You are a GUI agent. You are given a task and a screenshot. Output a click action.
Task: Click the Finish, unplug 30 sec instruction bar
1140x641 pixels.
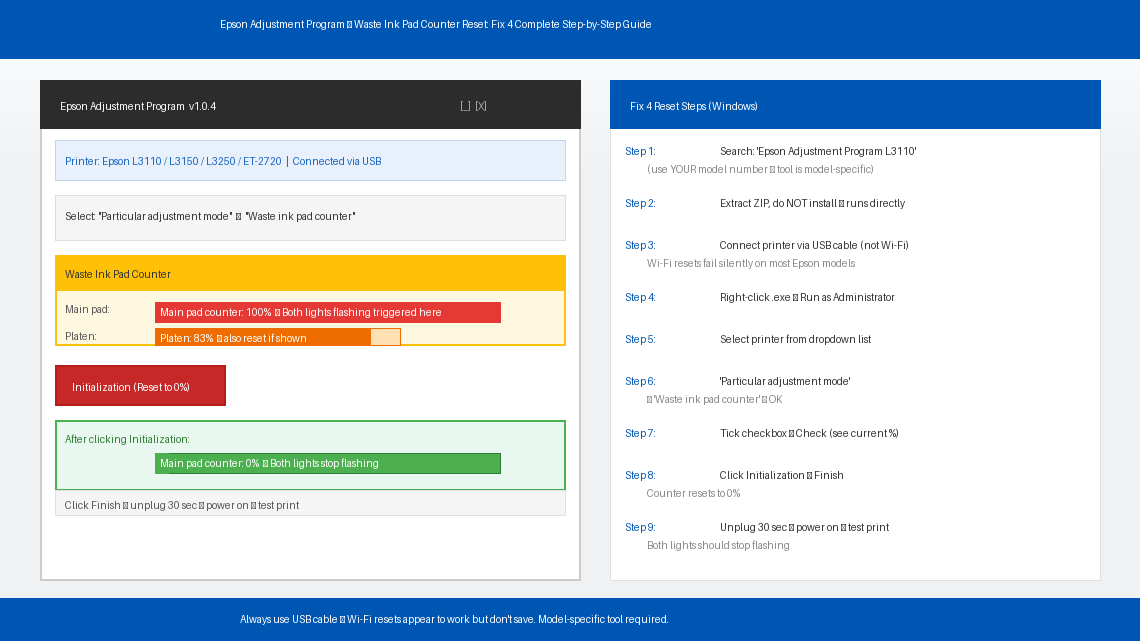click(x=310, y=505)
